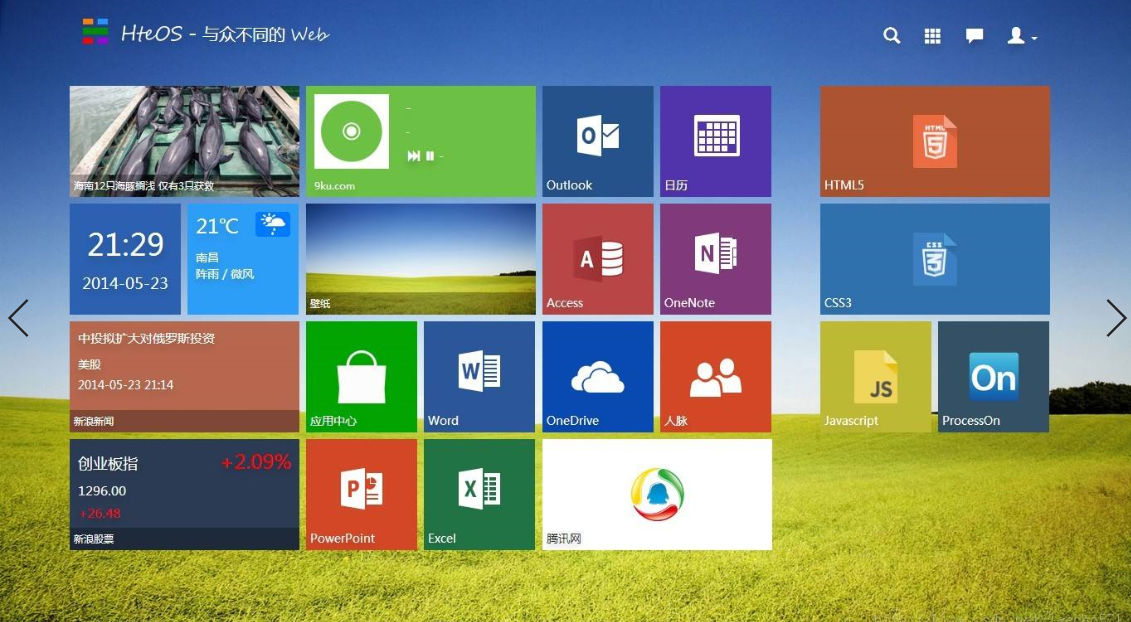Launch the Word app tile

pyautogui.click(x=479, y=376)
